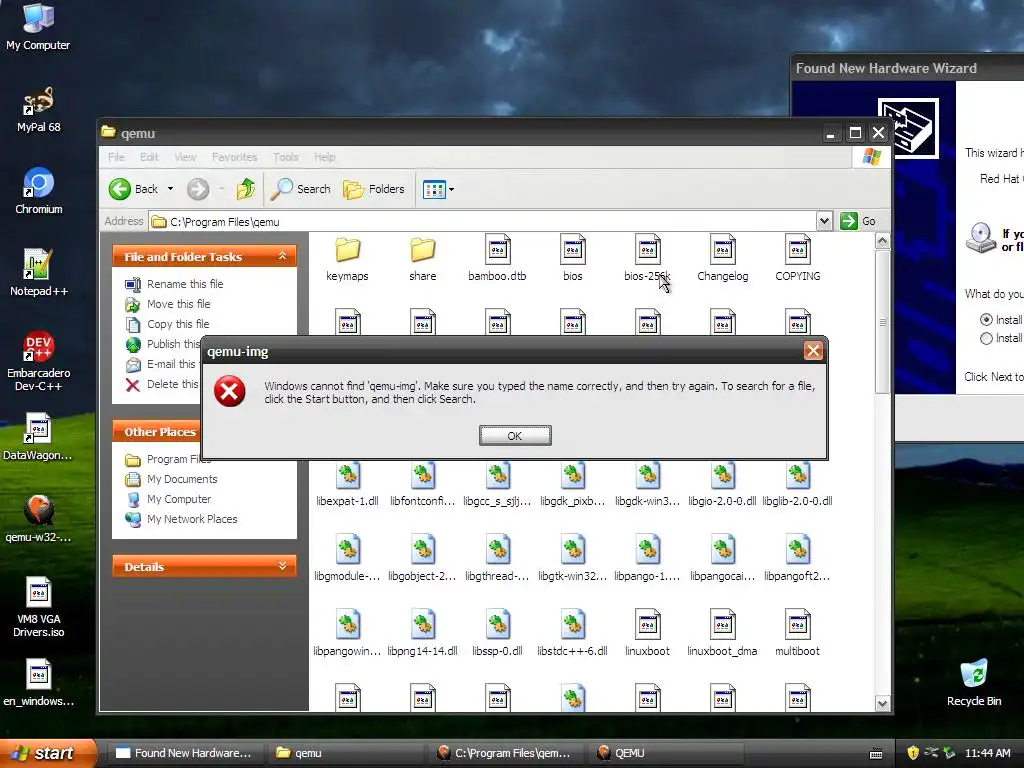
Task: Open Notepad++ desktop shortcut
Action: click(39, 273)
